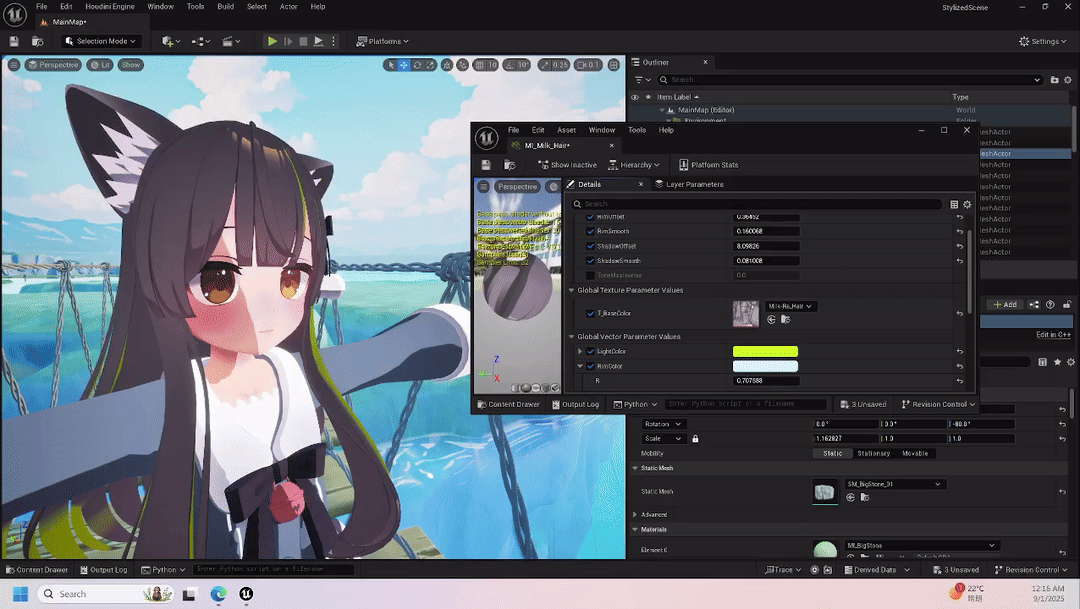Collapse the RimColor vector parameter
This screenshot has height=609, width=1080.
click(x=580, y=367)
